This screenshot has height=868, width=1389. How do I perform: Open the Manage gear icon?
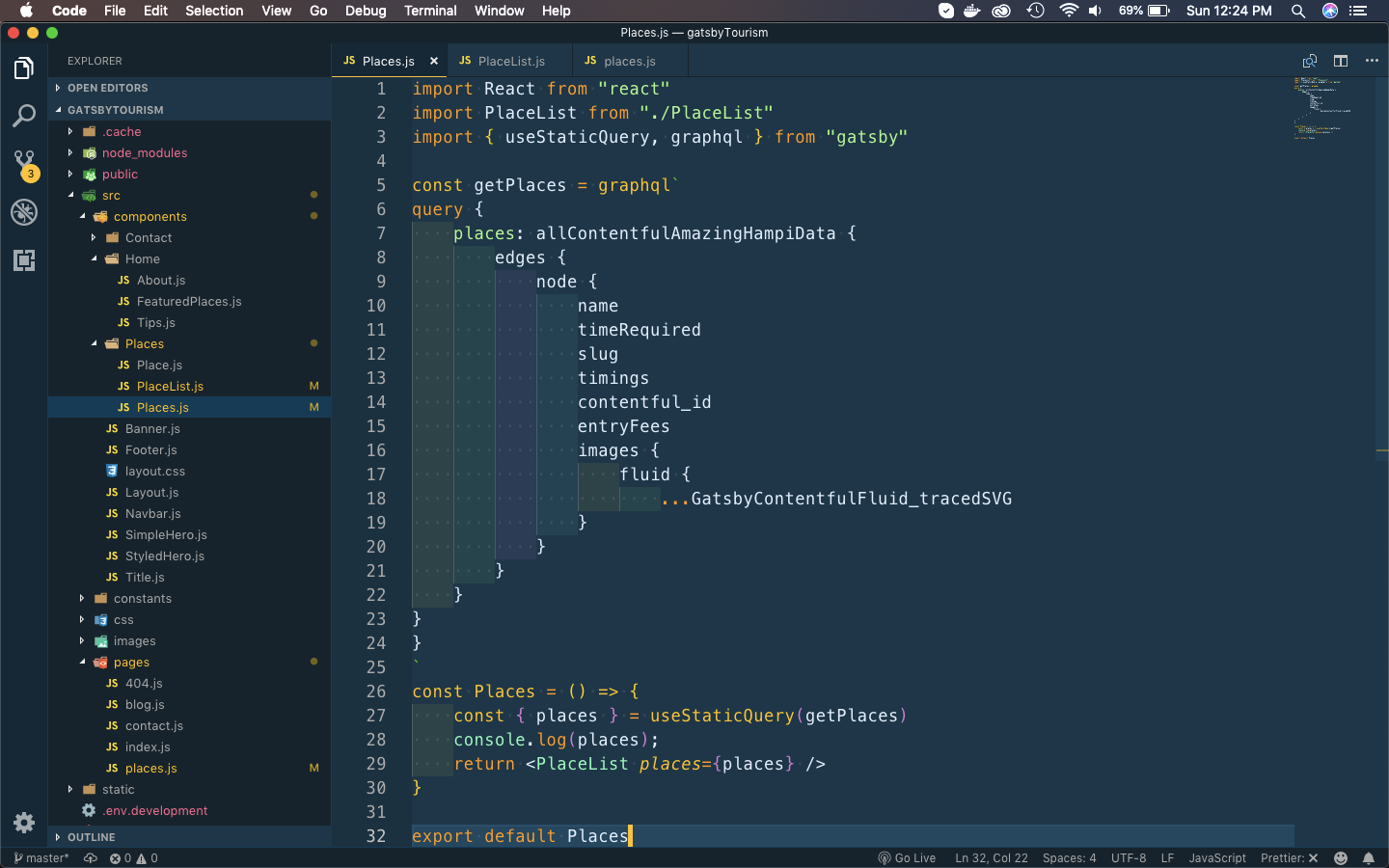click(x=24, y=823)
